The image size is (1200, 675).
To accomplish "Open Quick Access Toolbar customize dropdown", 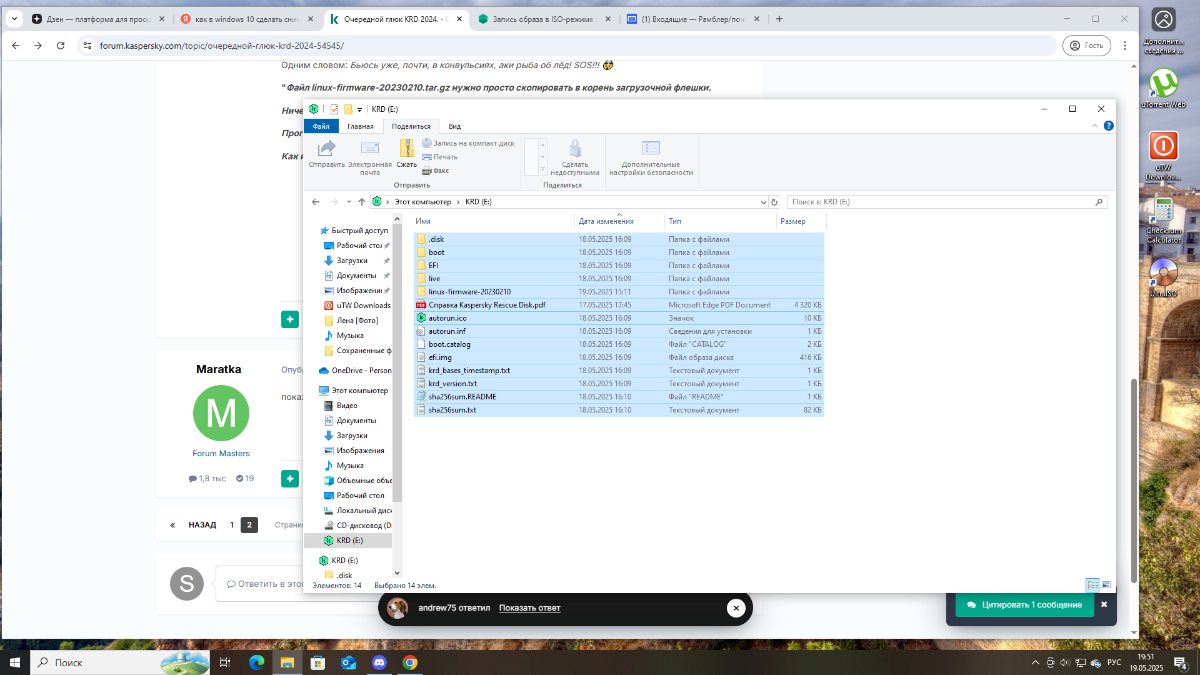I will (359, 109).
